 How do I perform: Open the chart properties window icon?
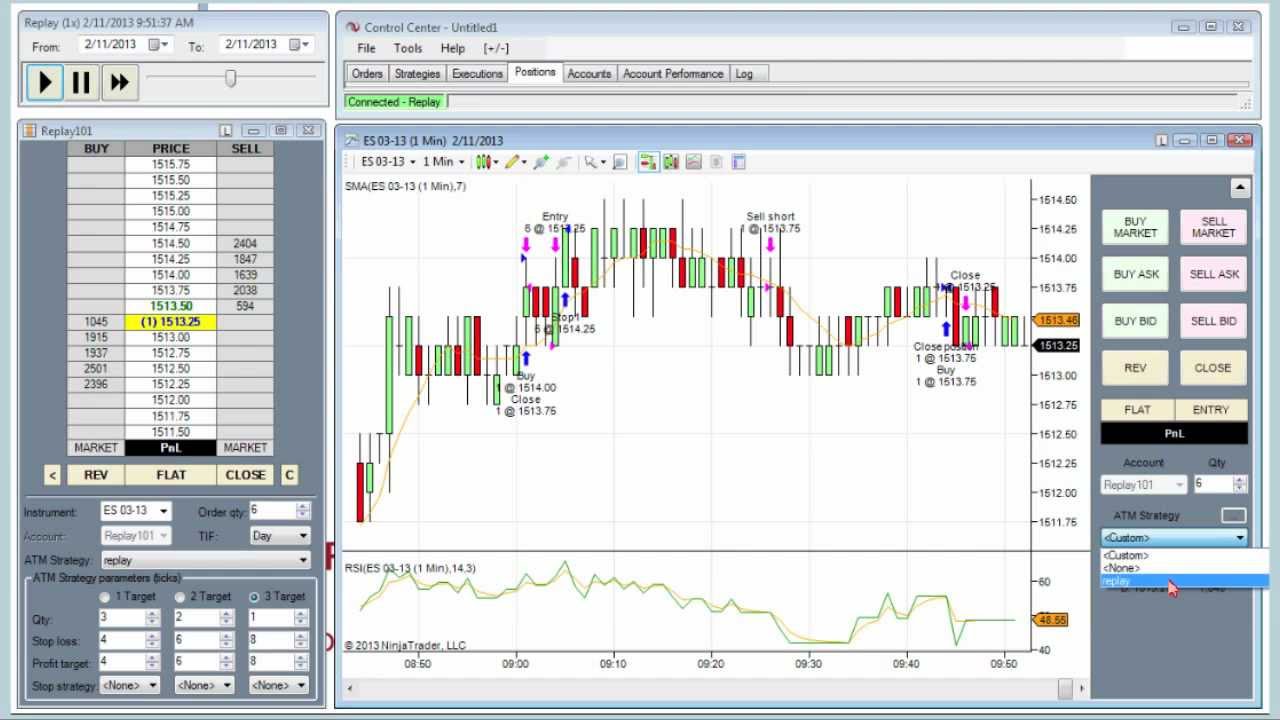tap(739, 162)
